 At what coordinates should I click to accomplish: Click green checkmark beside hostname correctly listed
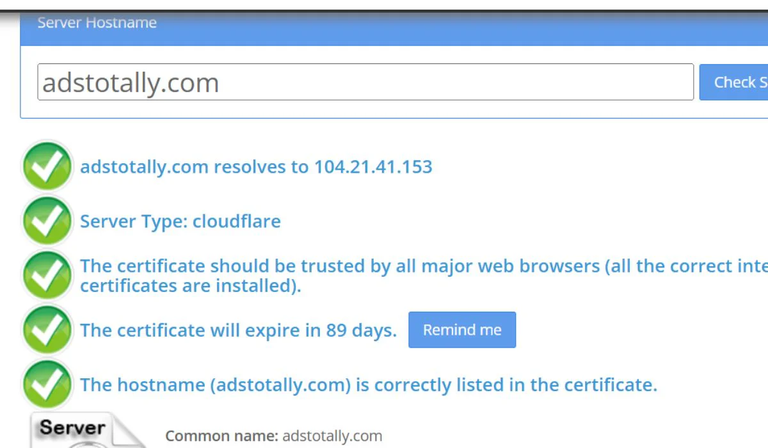click(48, 384)
